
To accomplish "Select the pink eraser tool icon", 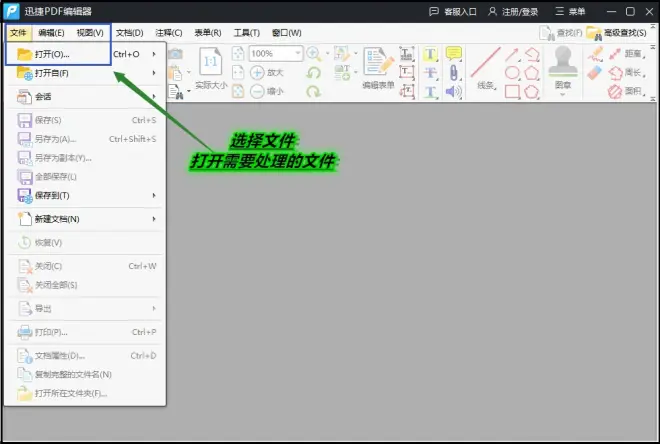I will click(x=595, y=72).
